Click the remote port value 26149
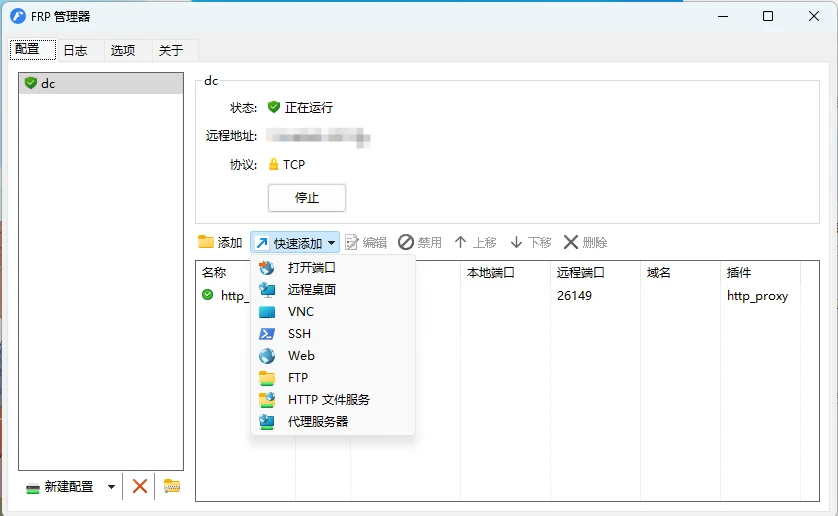Viewport: 838px width, 516px height. (x=574, y=296)
